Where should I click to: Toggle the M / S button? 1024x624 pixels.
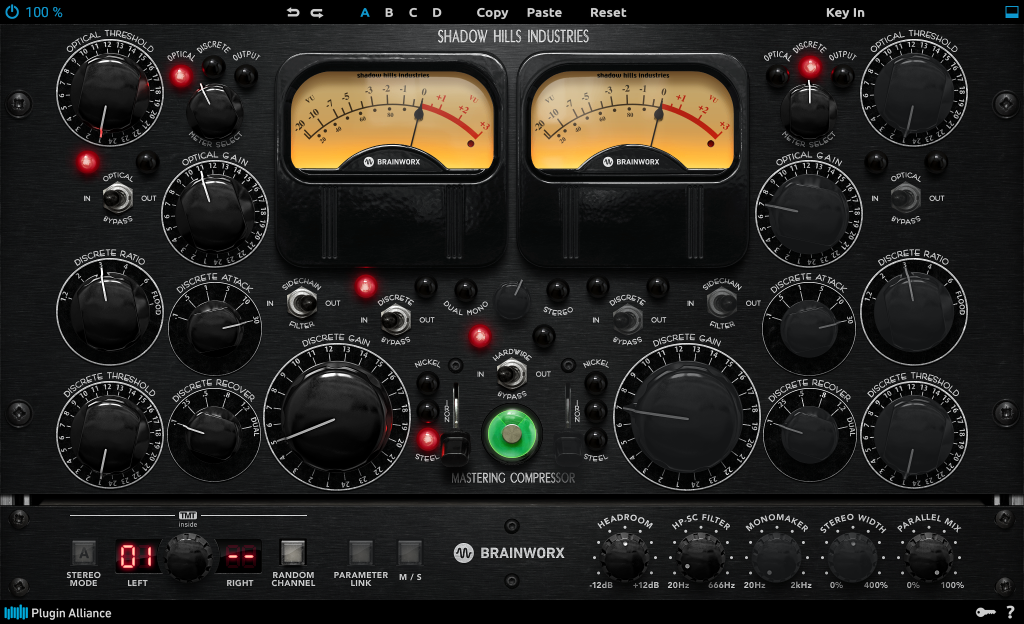[410, 552]
